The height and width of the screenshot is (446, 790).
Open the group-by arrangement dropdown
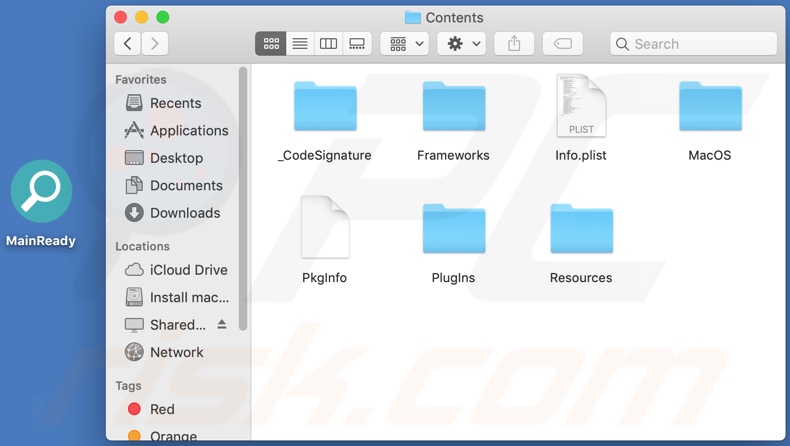[x=405, y=44]
